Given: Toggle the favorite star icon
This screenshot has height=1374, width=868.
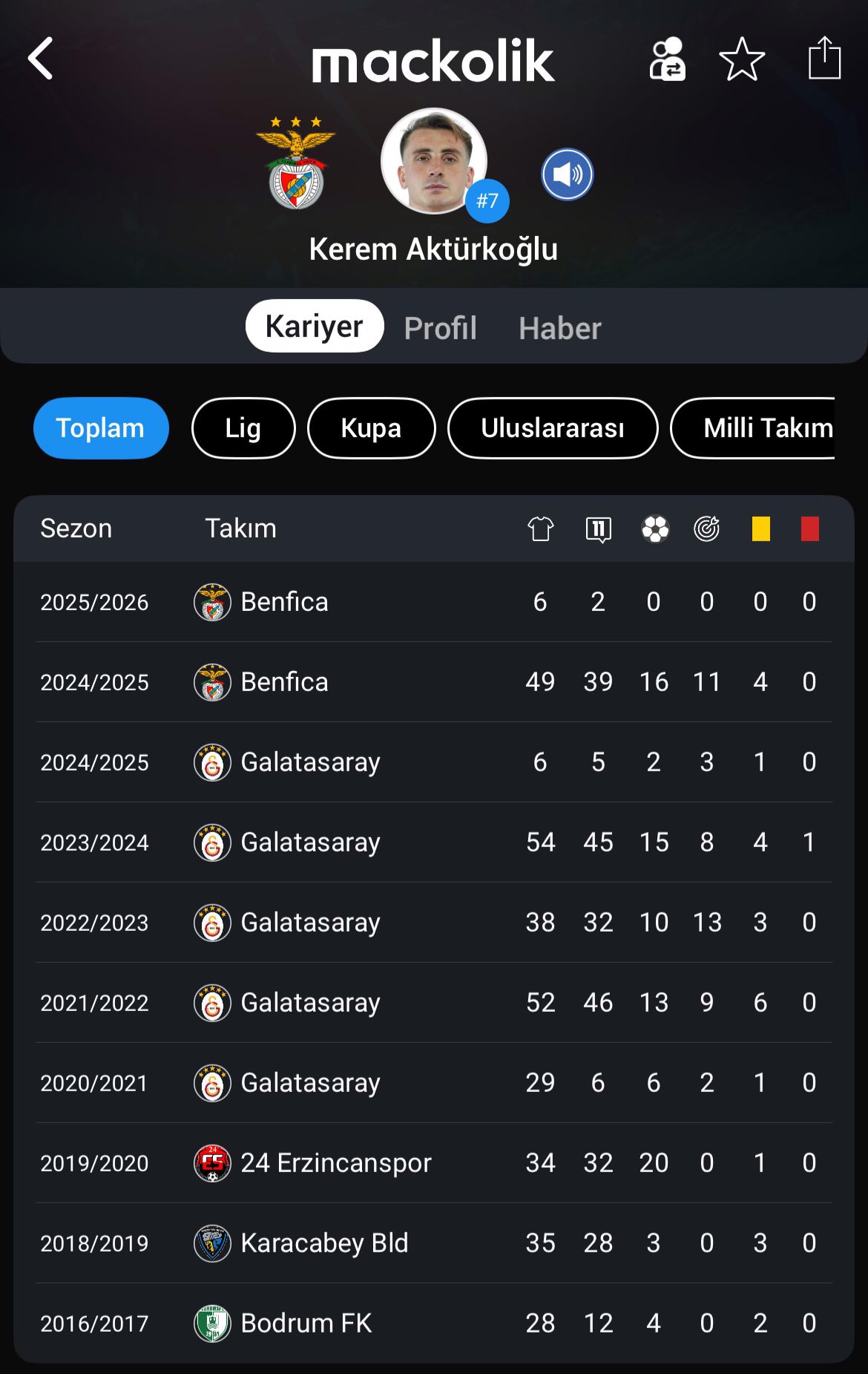Looking at the screenshot, I should click(742, 59).
